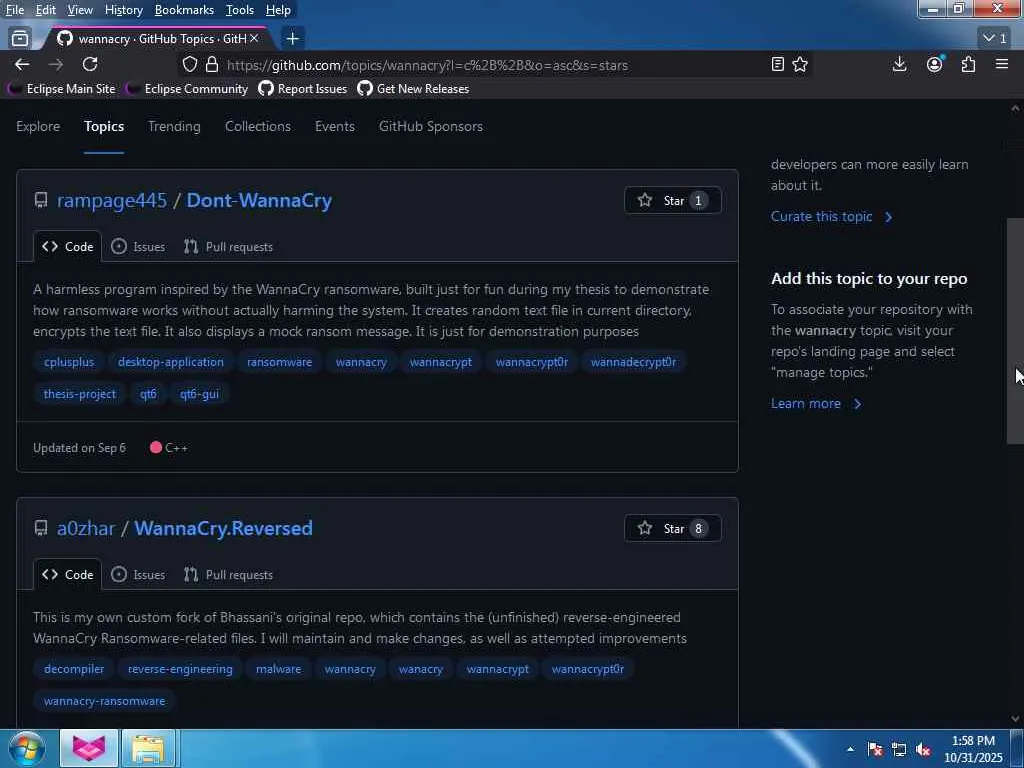Click the reverse-engineering topic tag
Viewport: 1024px width, 768px height.
[x=180, y=669]
